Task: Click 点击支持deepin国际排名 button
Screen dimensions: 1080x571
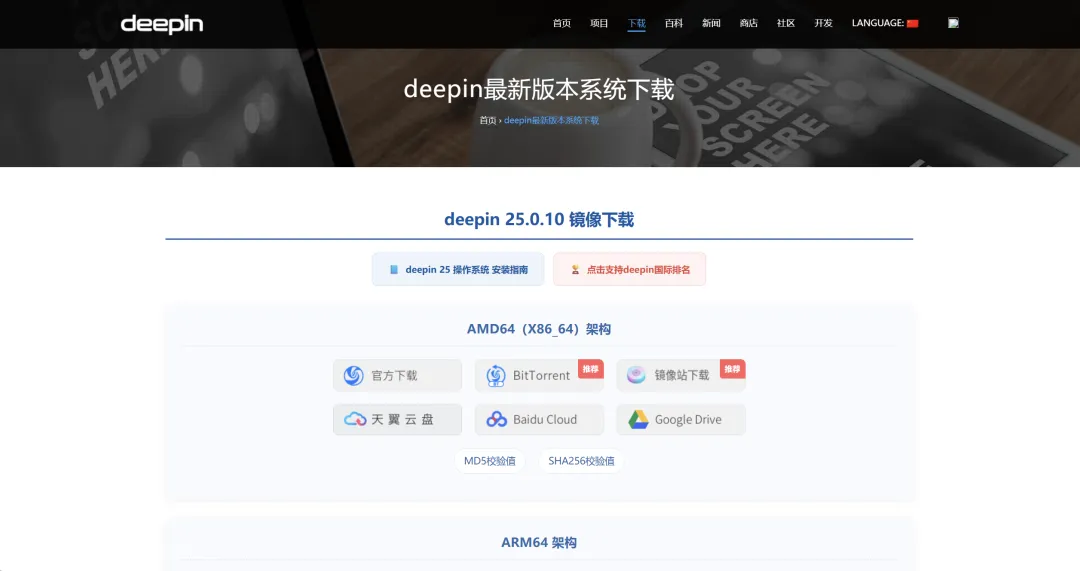Action: click(x=630, y=269)
